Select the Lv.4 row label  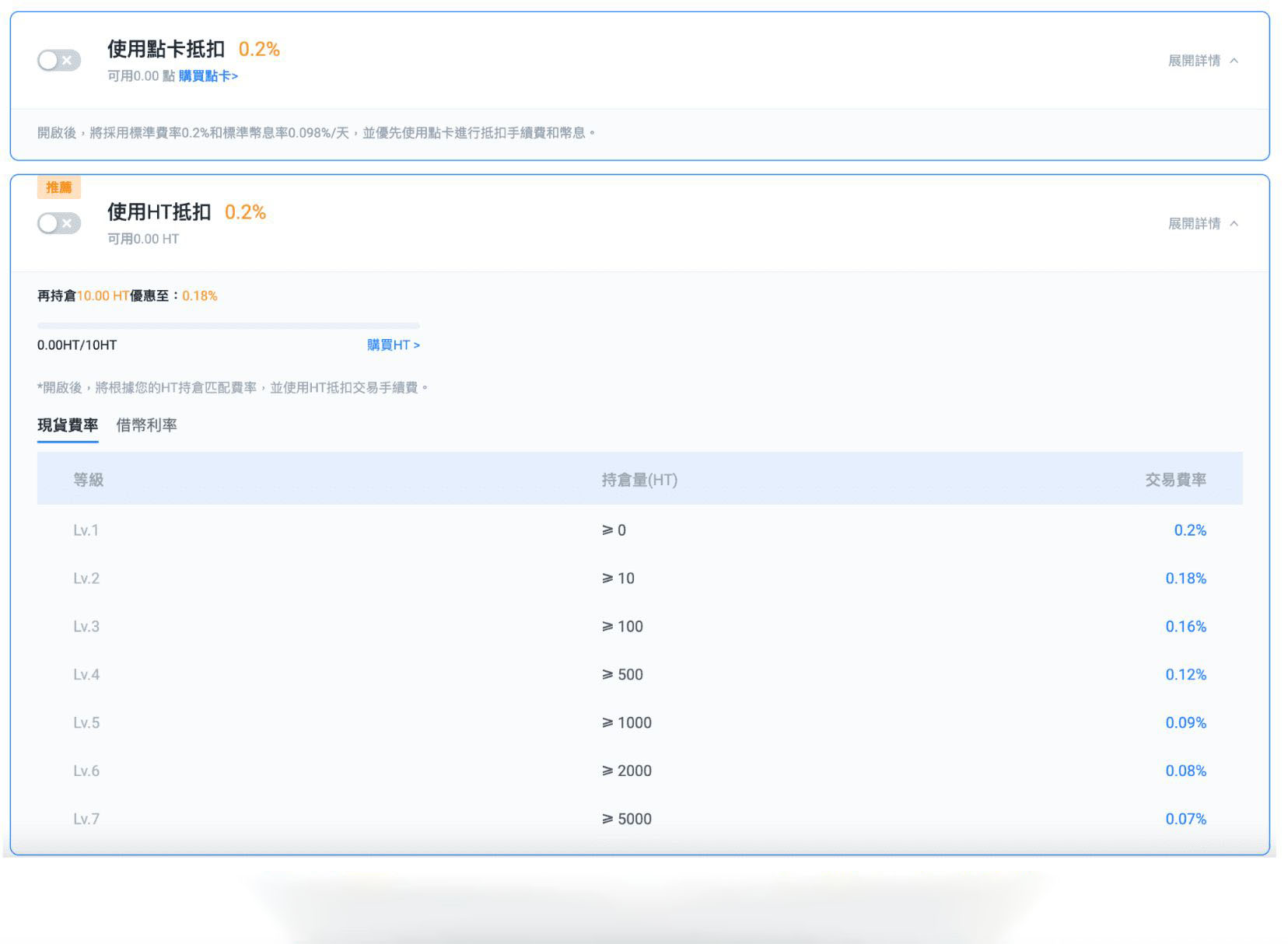pos(86,675)
